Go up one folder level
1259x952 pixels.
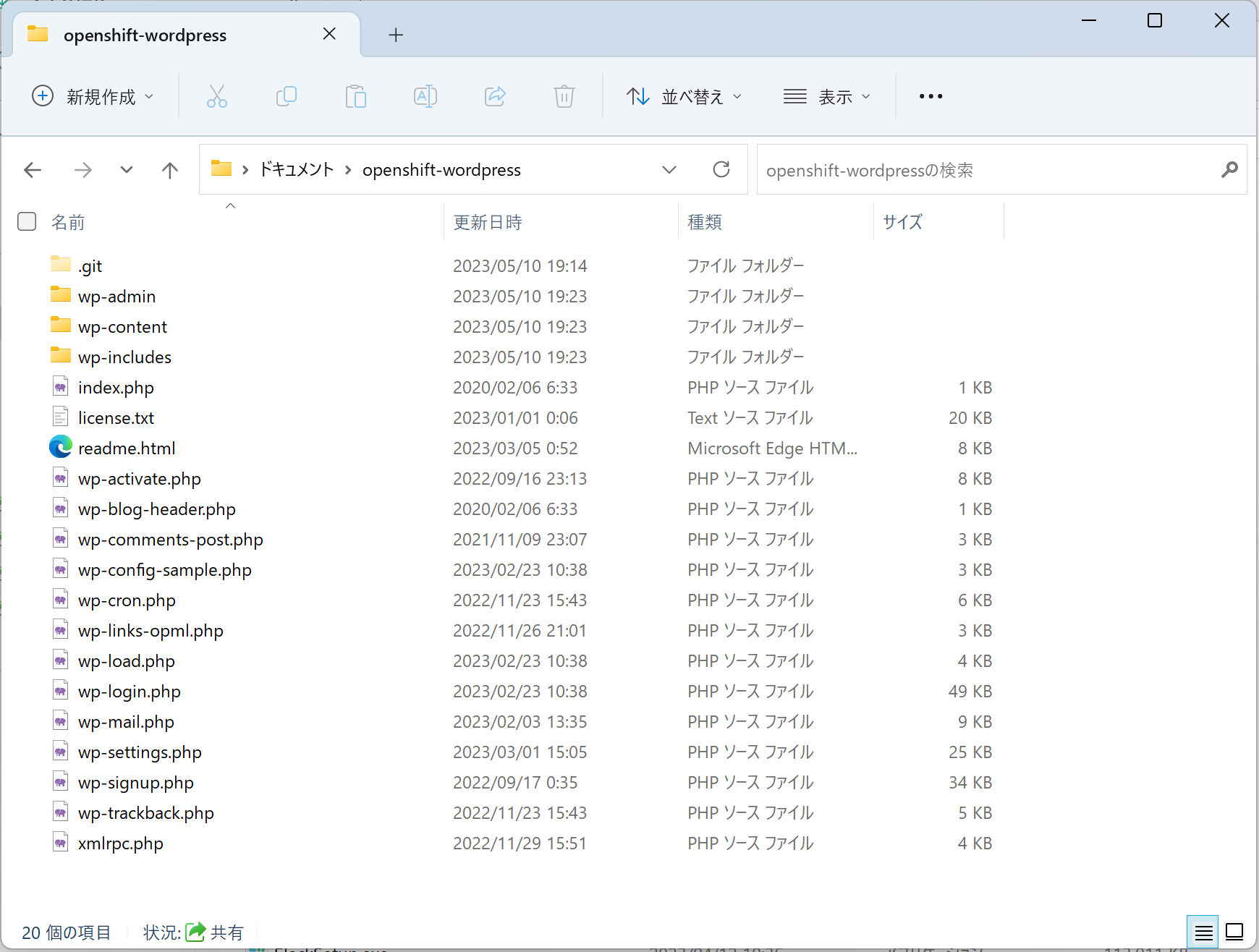[x=170, y=170]
